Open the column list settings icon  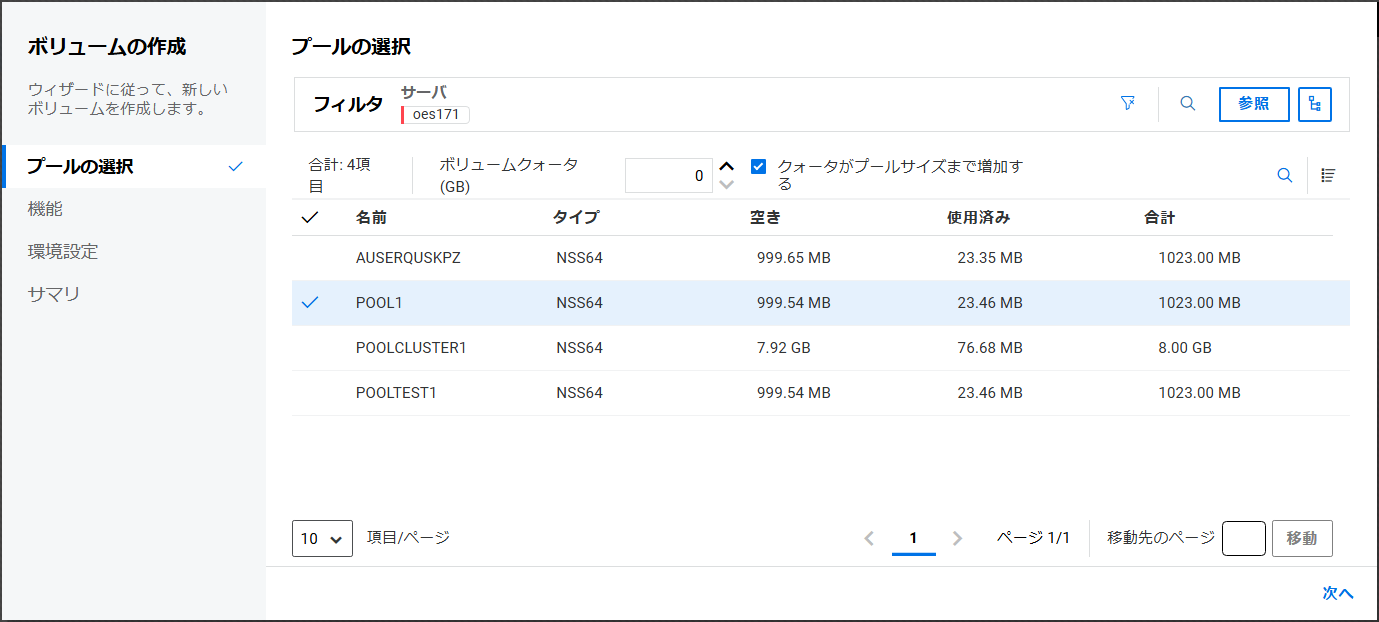(1328, 176)
